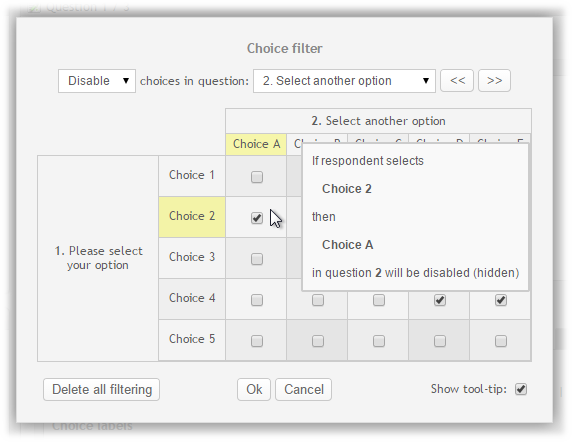572x442 pixels.
Task: Uncheck Choice 2 row, Choice A checkbox
Action: point(257,218)
